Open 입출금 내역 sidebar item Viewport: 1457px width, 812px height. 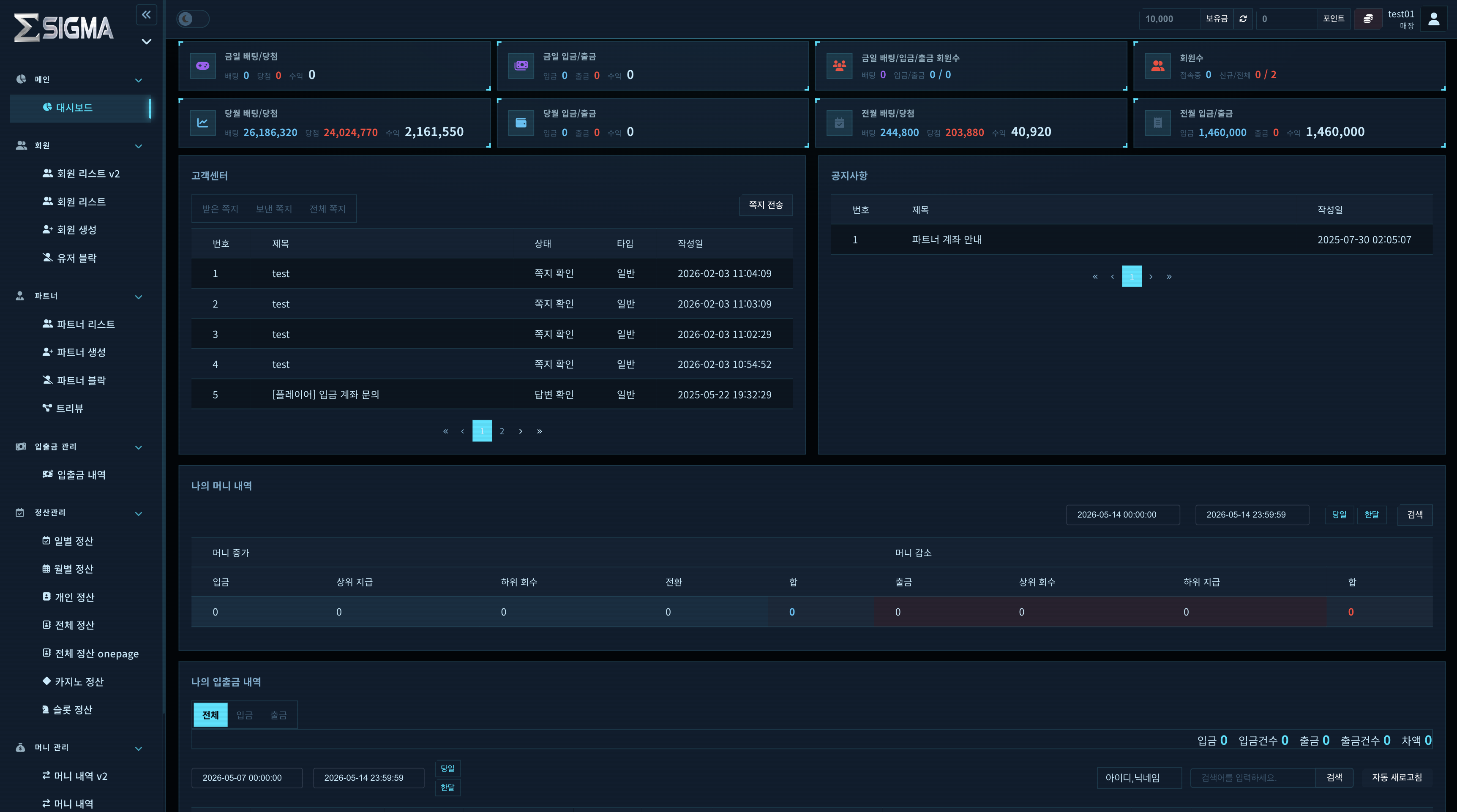pos(75,474)
